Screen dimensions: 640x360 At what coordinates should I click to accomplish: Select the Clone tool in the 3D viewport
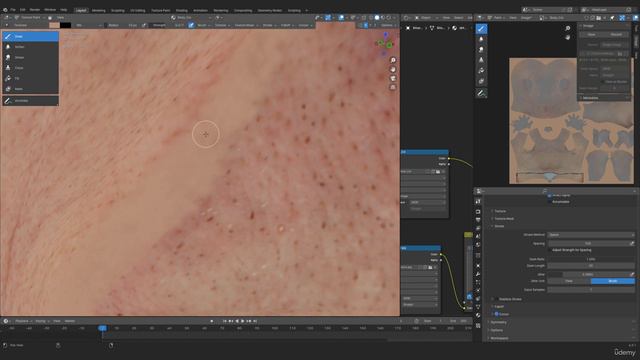[x=30, y=68]
